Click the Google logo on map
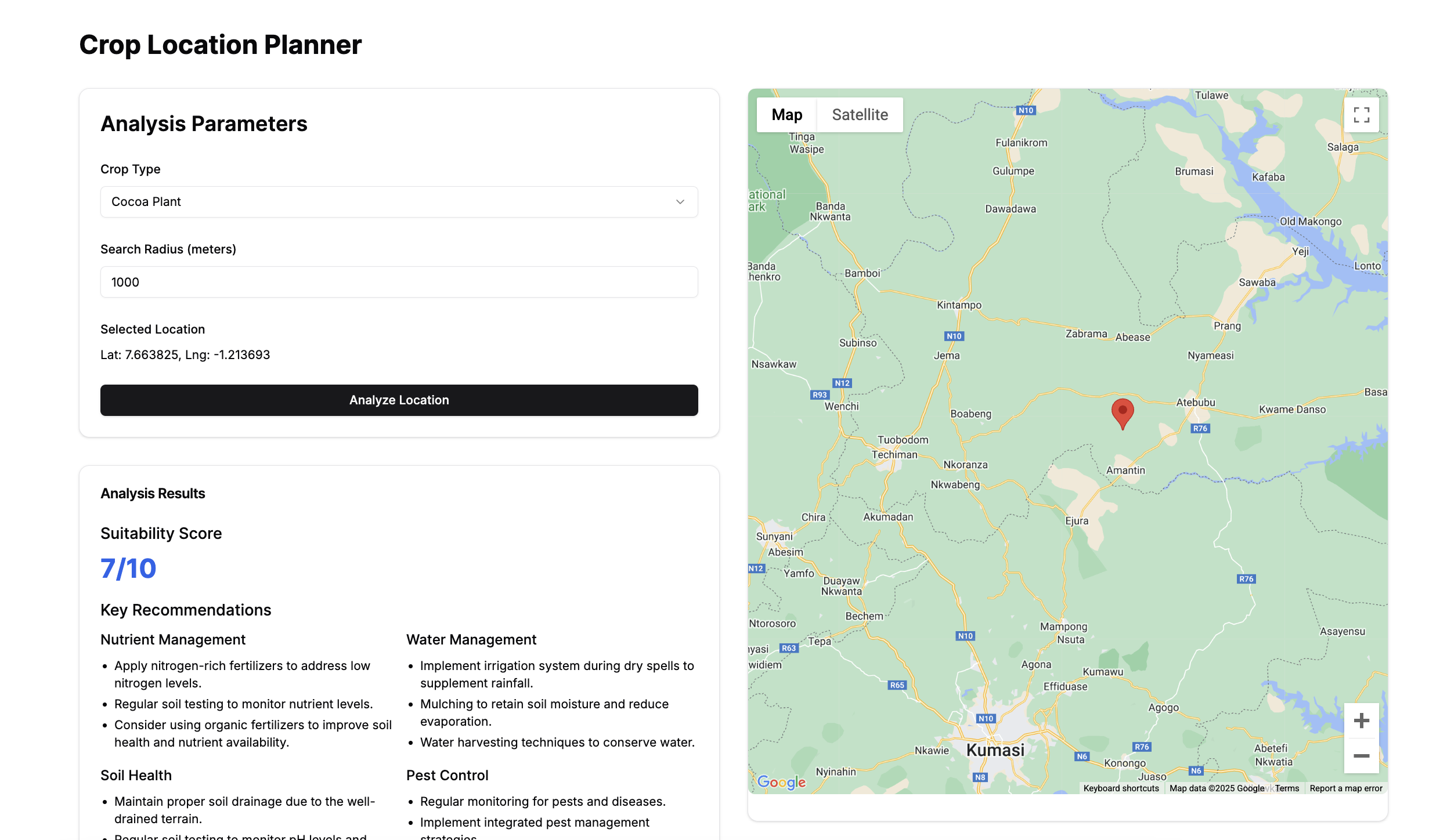The width and height of the screenshot is (1429, 840). click(x=781, y=782)
